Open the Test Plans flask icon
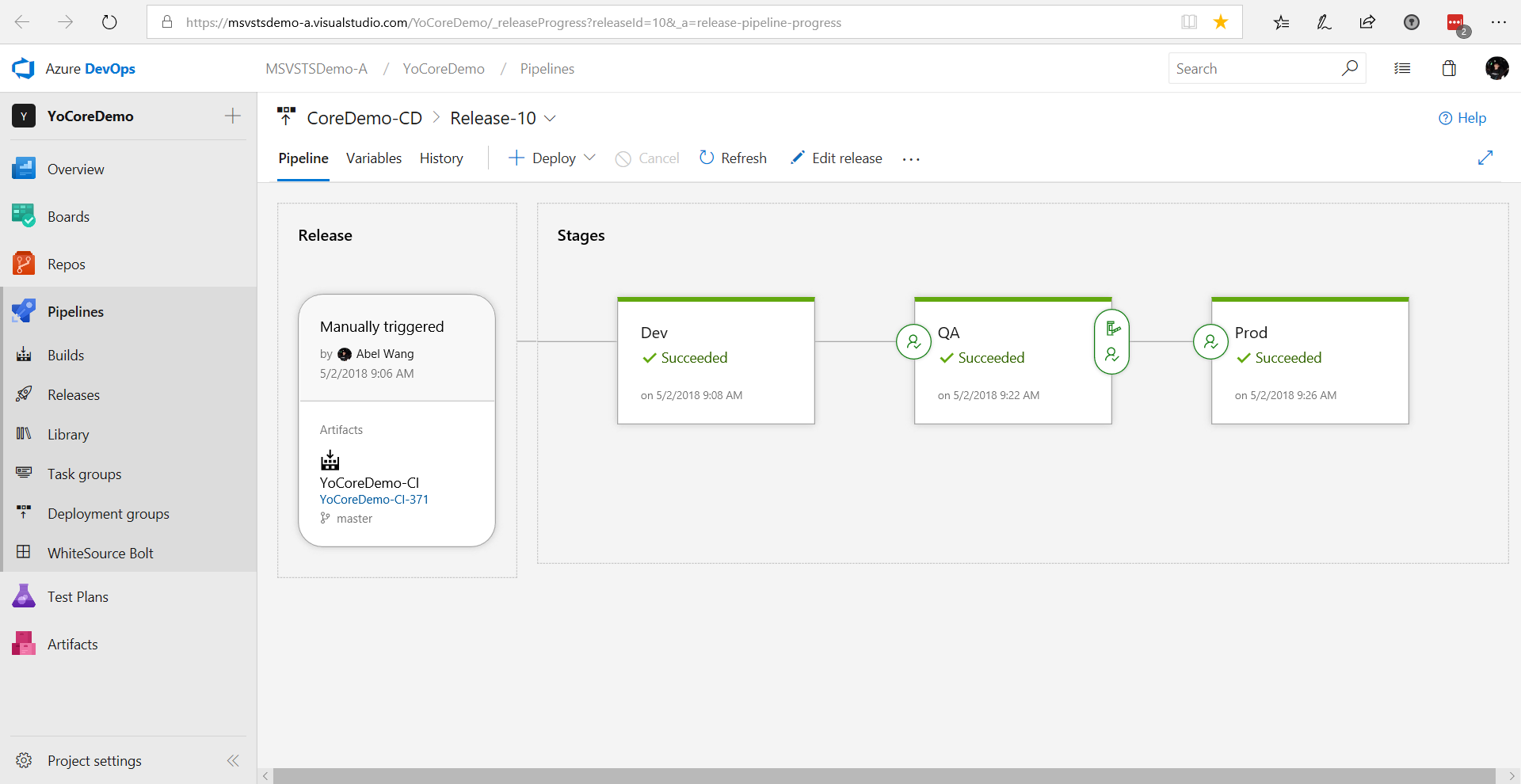This screenshot has width=1521, height=784. [x=24, y=596]
